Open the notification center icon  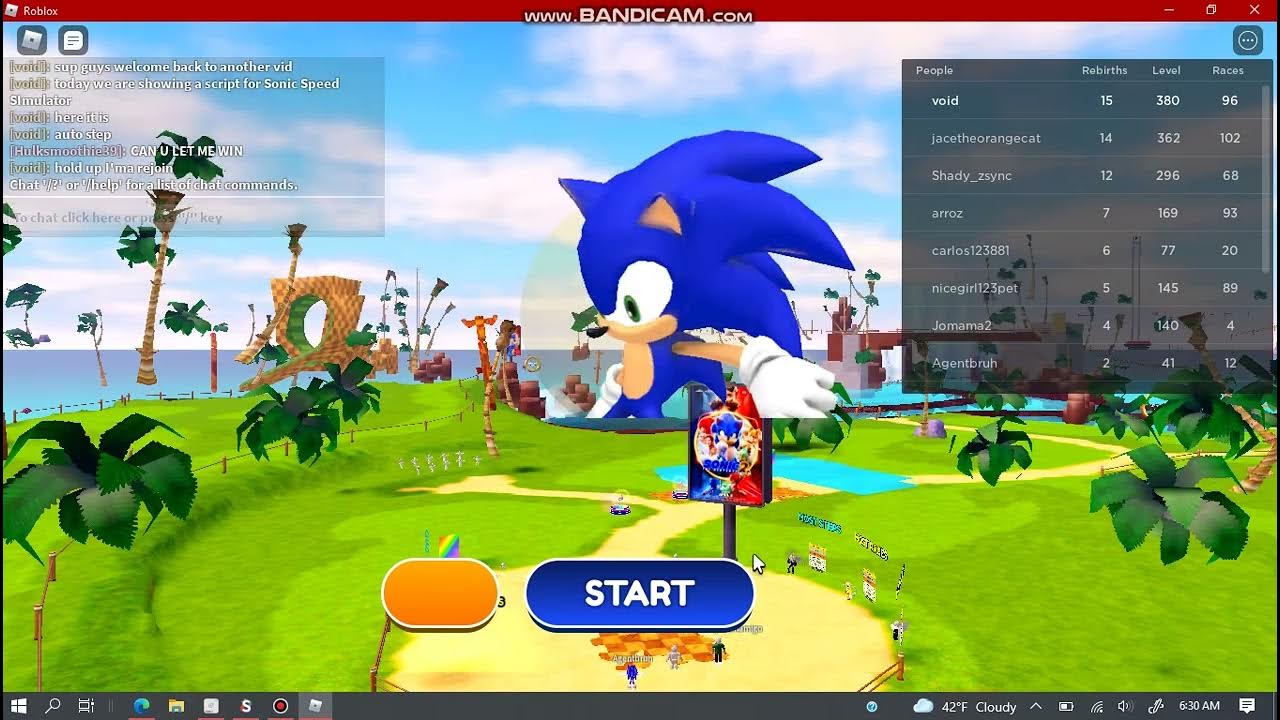tap(1247, 706)
